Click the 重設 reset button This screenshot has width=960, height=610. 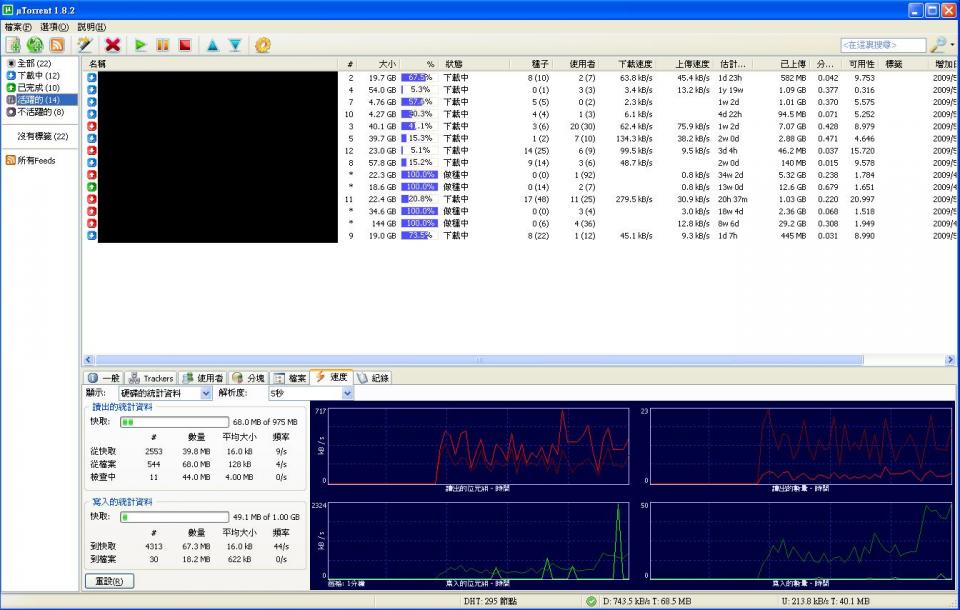[x=109, y=581]
